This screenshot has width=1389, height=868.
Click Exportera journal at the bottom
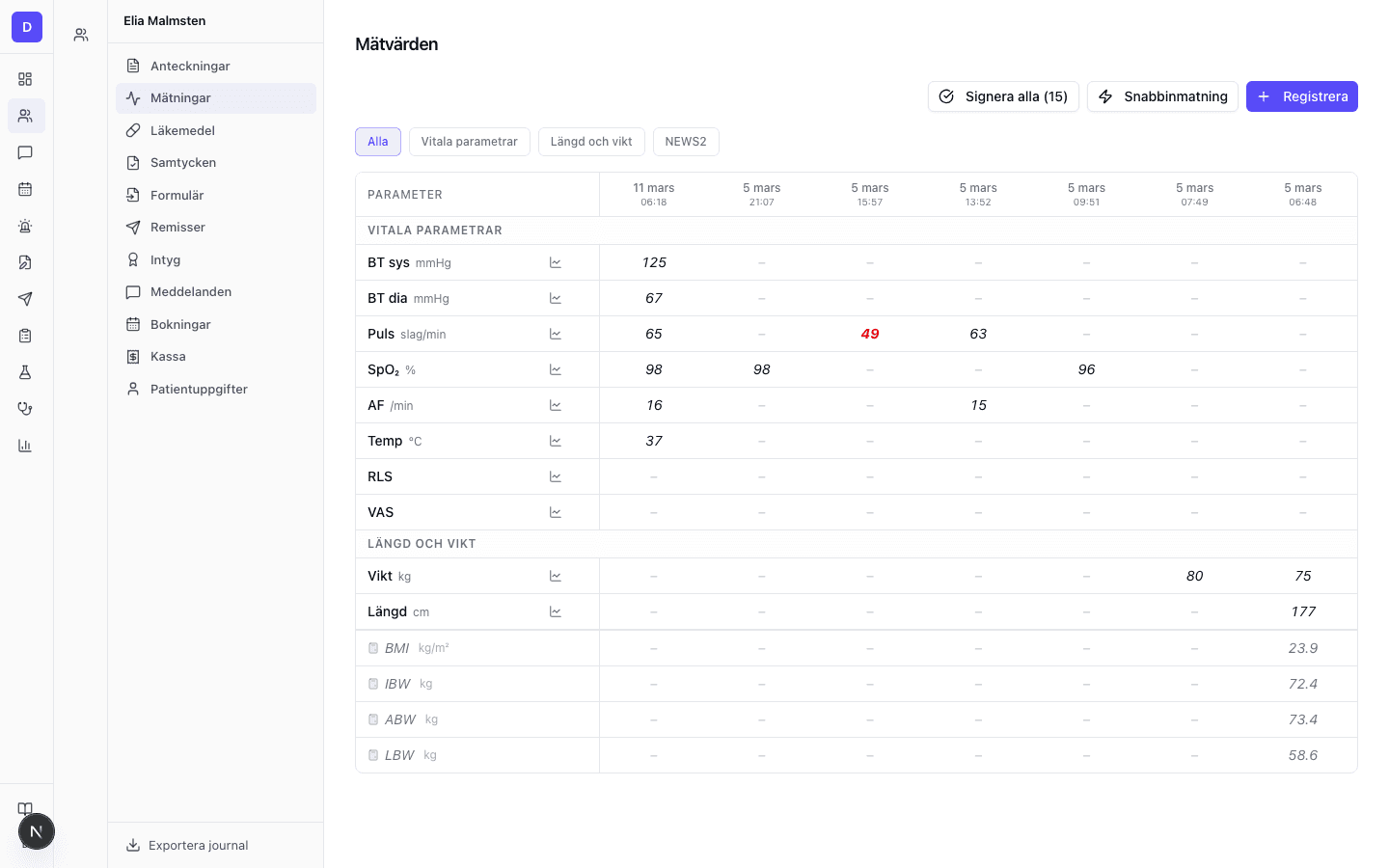[x=197, y=845]
